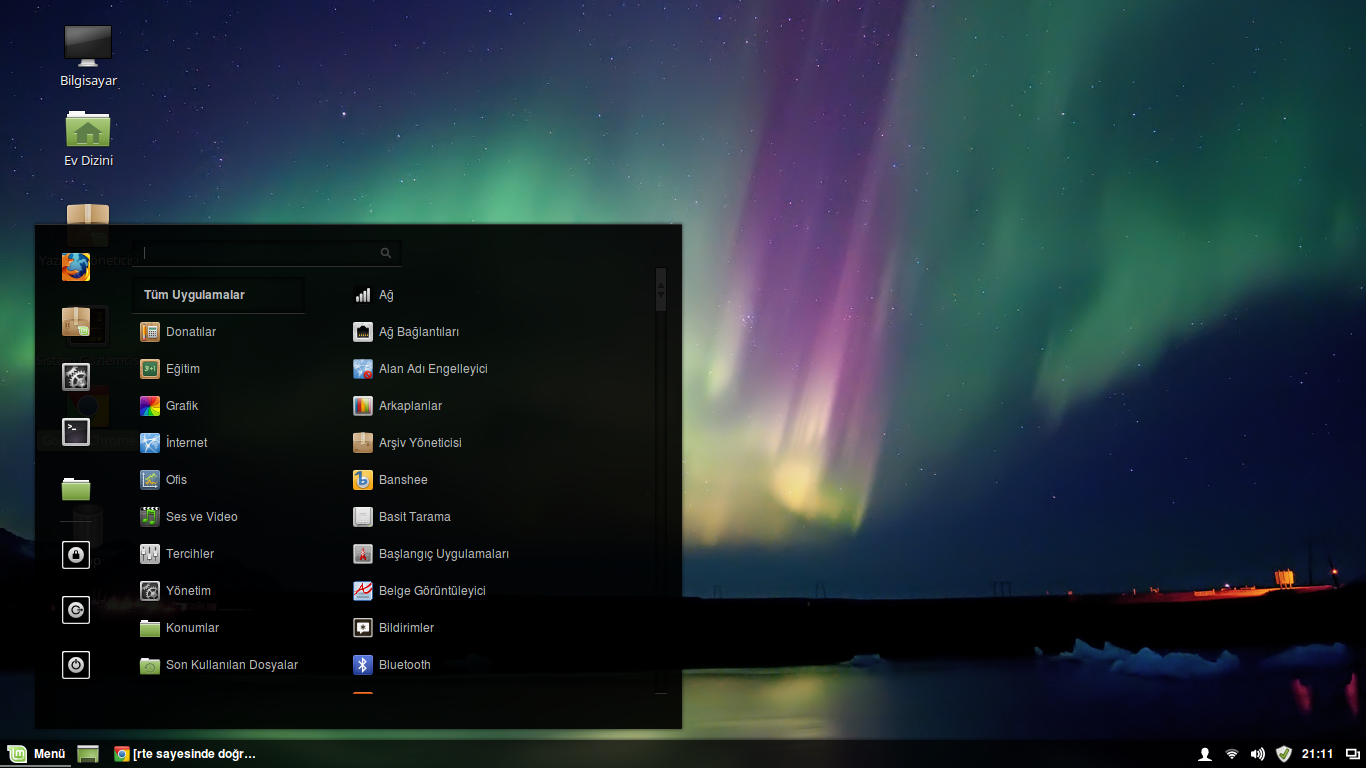Image resolution: width=1366 pixels, height=768 pixels.
Task: Select Son Kullanılan Dosyalar category
Action: (x=218, y=665)
